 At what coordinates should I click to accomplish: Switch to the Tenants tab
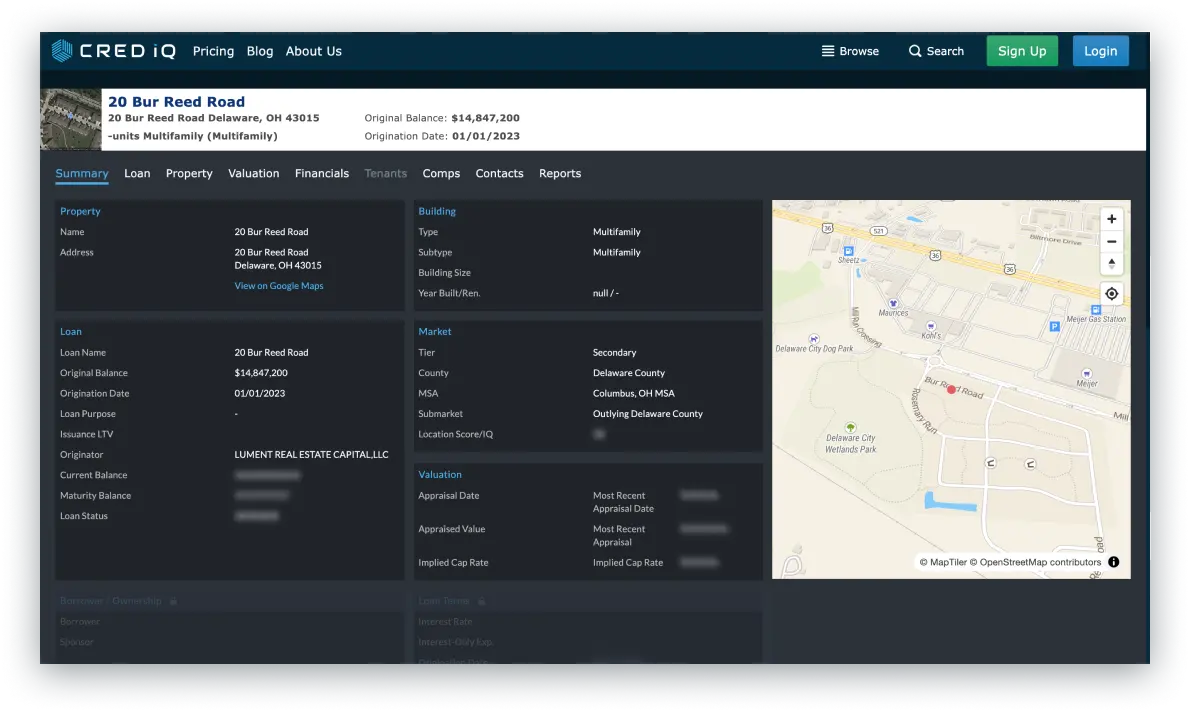click(386, 174)
